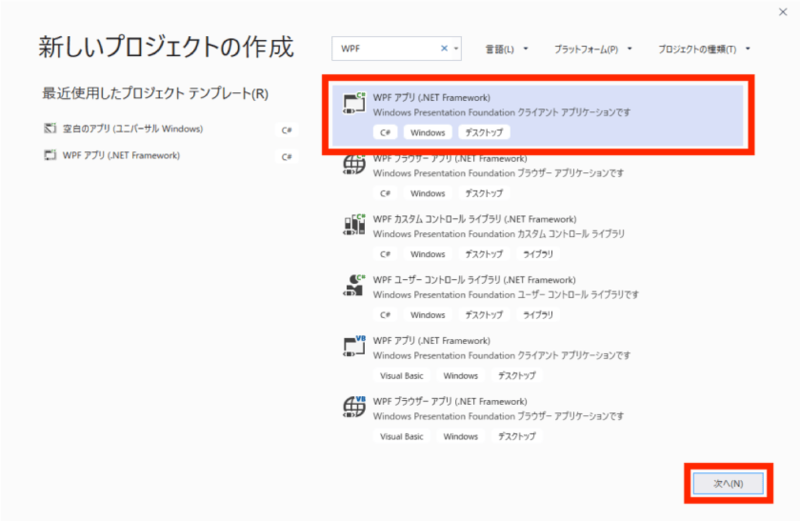
Task: Click the 次へ(N) button
Action: pyautogui.click(x=728, y=483)
